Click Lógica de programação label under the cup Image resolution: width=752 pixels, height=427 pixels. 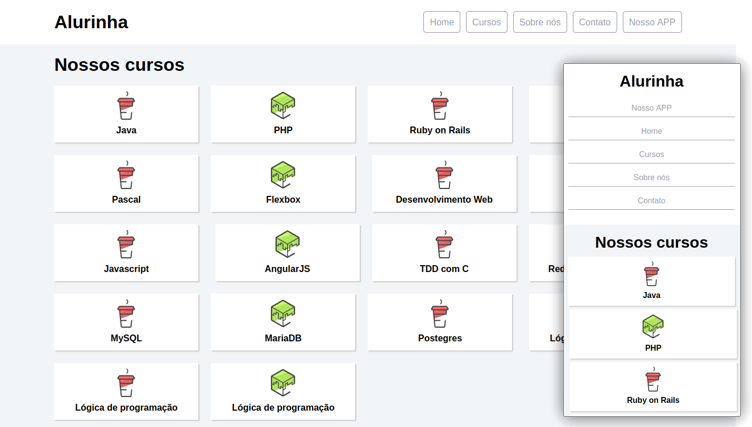[x=126, y=407]
